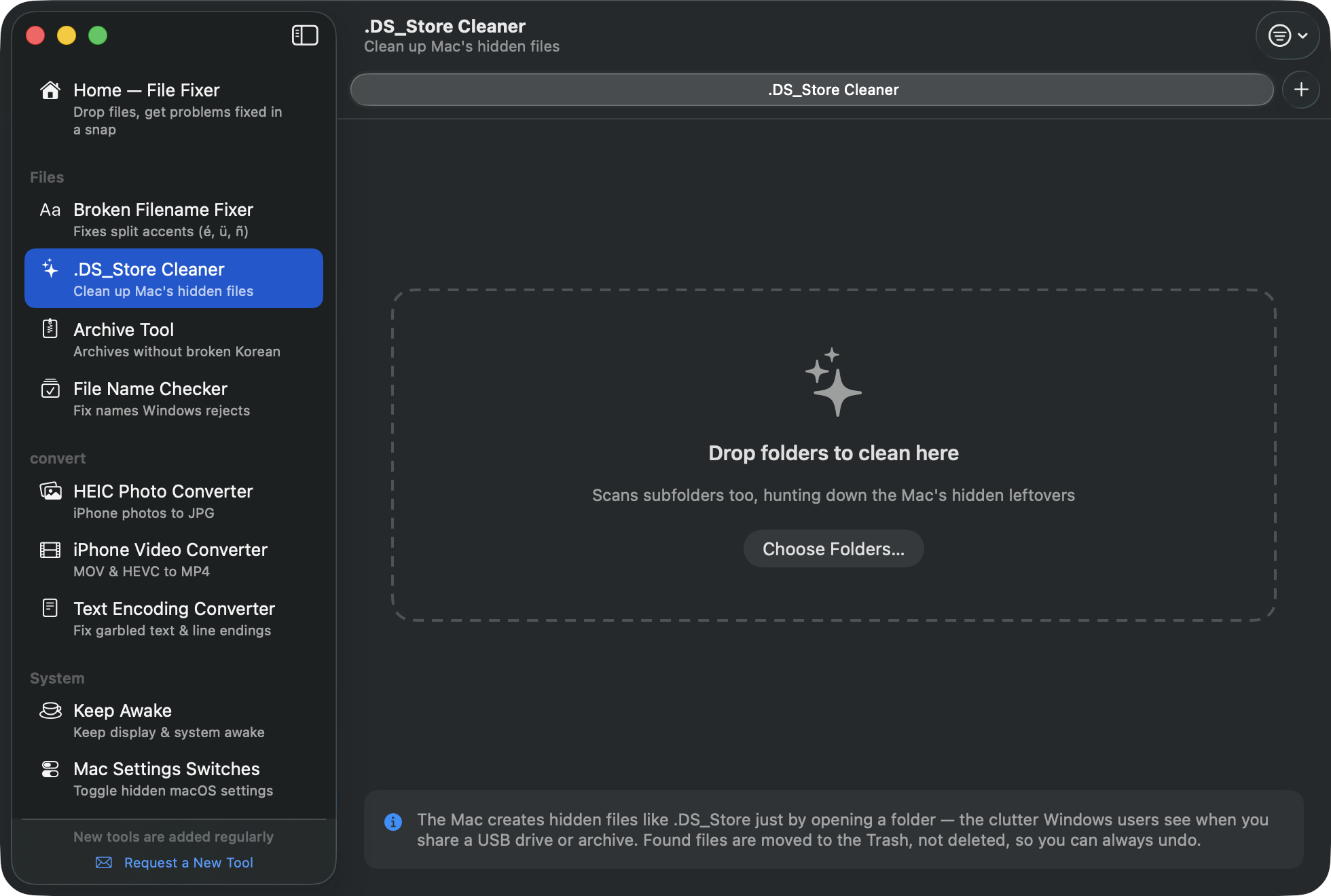Viewport: 1331px width, 896px height.
Task: Click 'Scans subfolders too' description text
Action: coord(833,495)
